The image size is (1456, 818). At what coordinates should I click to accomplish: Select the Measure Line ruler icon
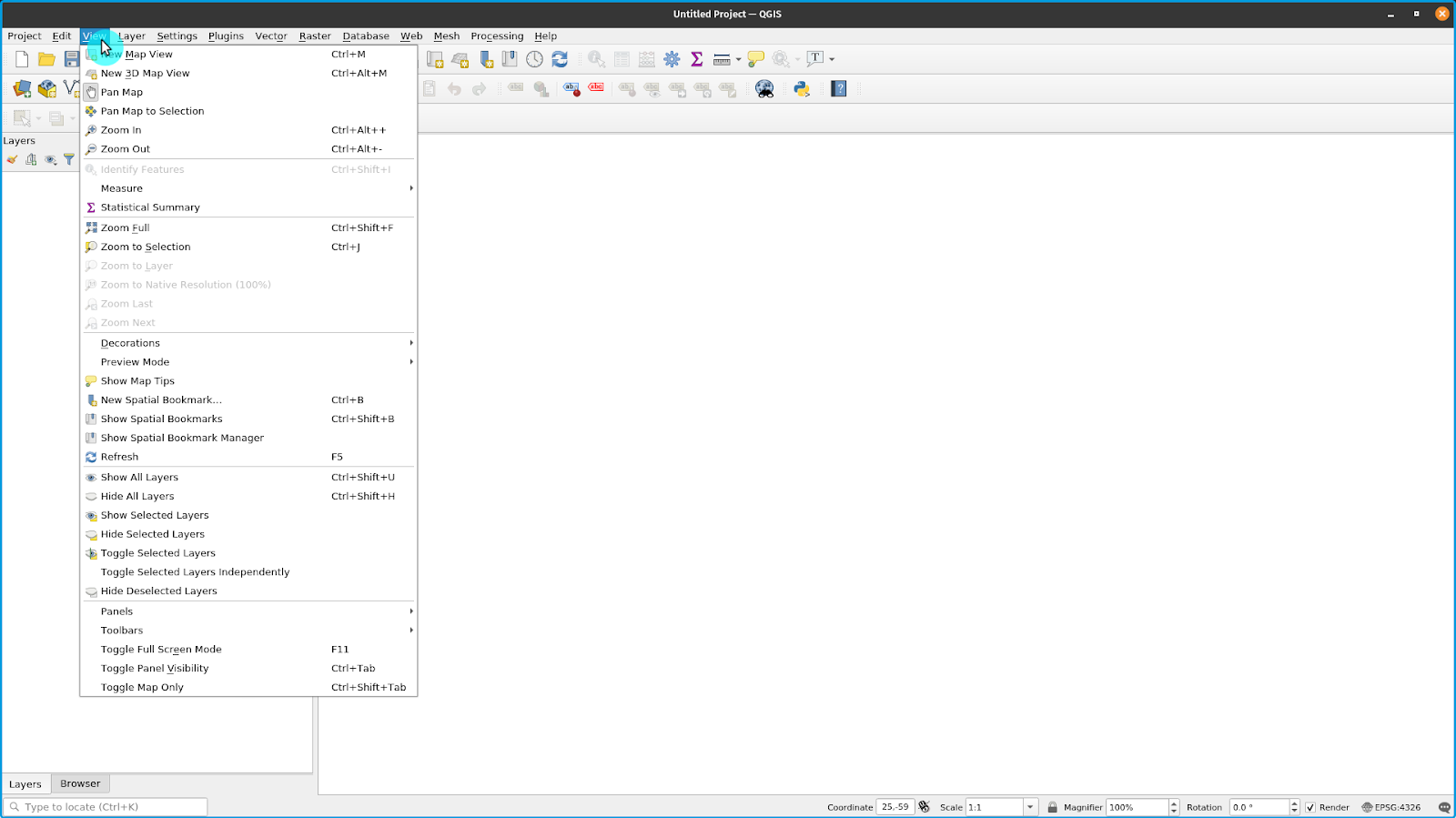[x=722, y=59]
